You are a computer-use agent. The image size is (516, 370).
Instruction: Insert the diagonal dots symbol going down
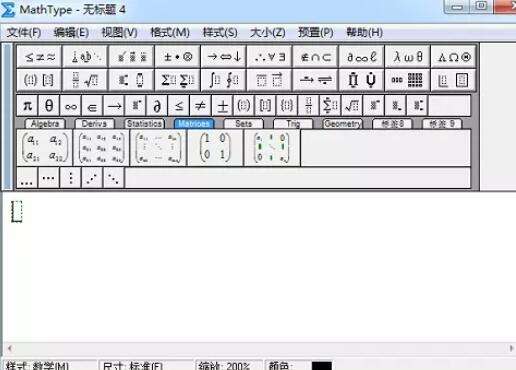click(x=113, y=178)
